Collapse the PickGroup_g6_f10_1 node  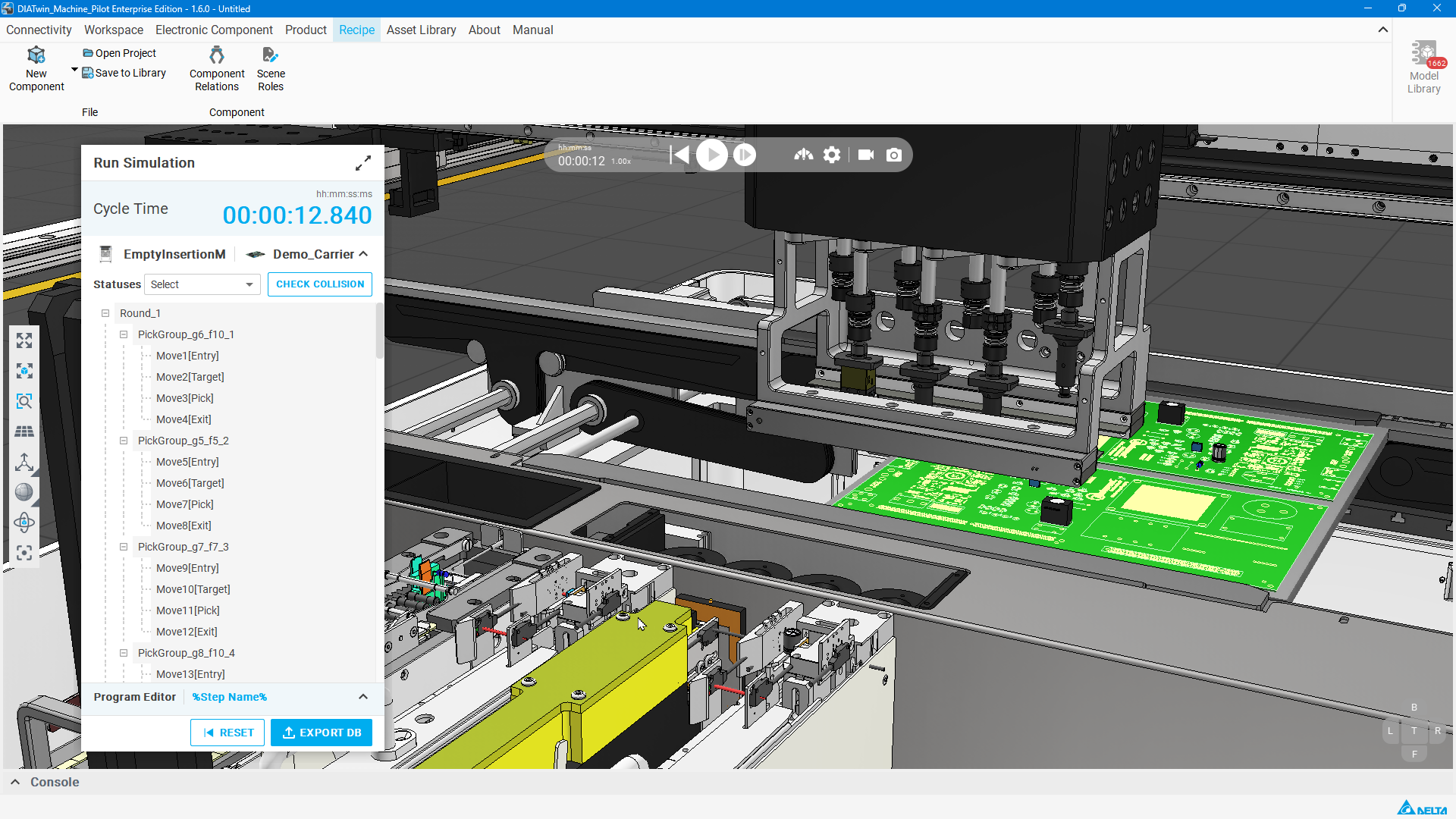pyautogui.click(x=124, y=334)
